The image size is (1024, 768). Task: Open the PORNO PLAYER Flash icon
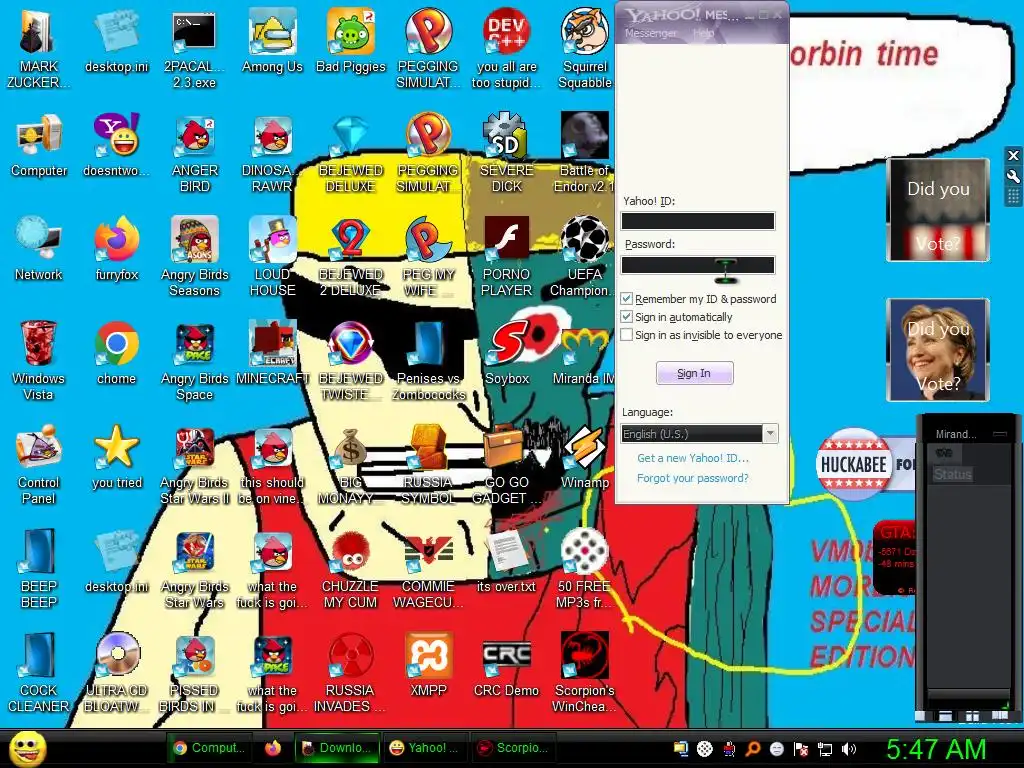pyautogui.click(x=506, y=256)
